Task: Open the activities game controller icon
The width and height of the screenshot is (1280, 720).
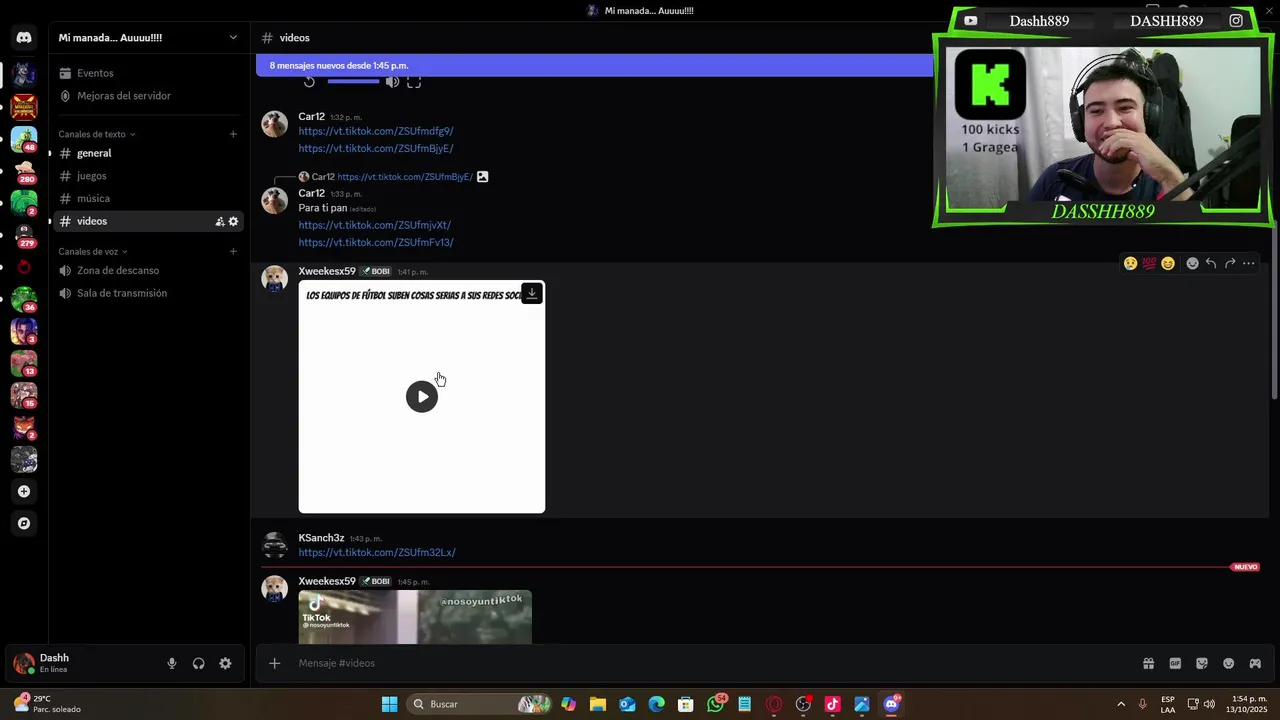Action: pyautogui.click(x=1255, y=663)
